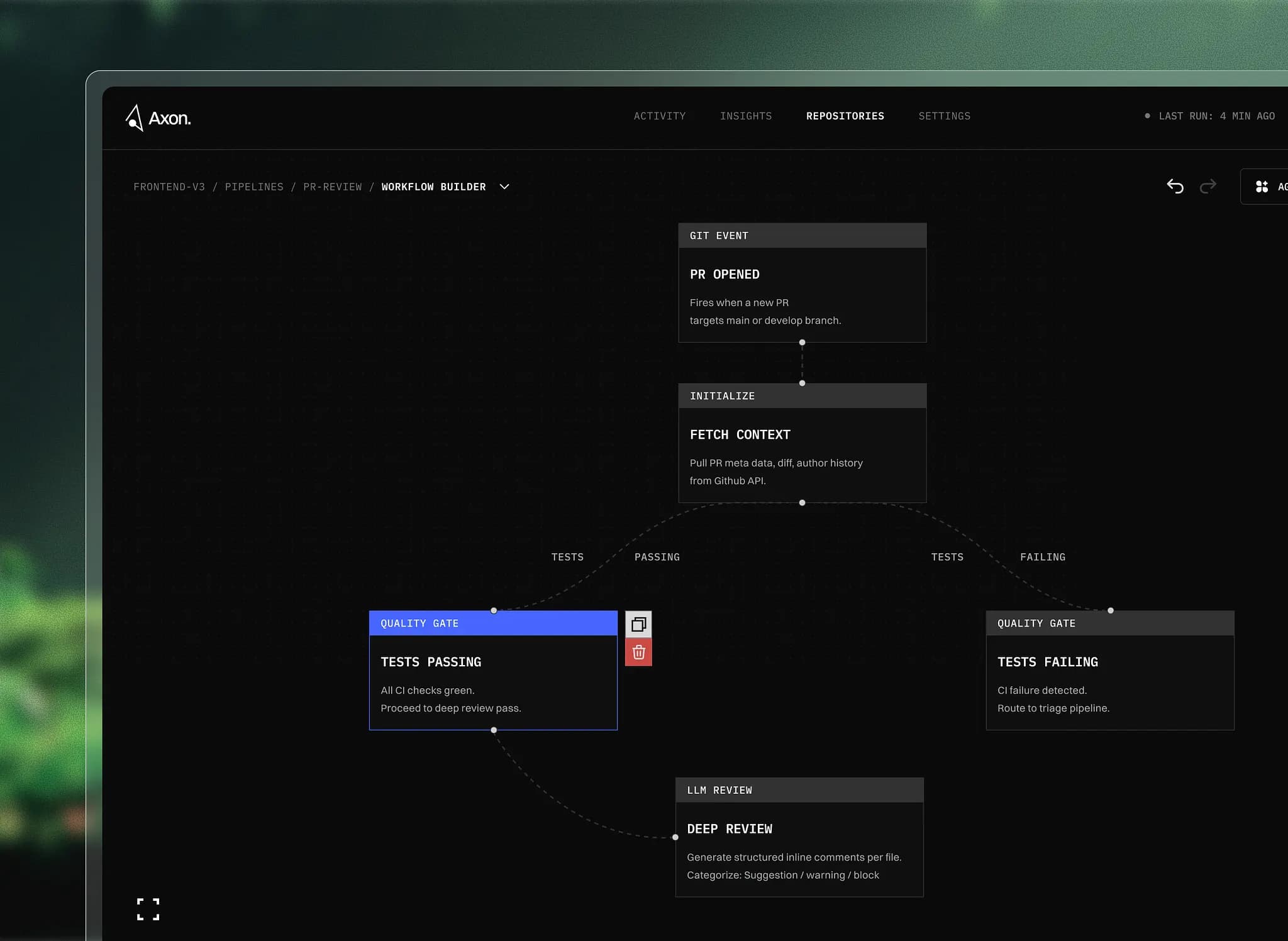Image resolution: width=1288 pixels, height=941 pixels.
Task: Toggle fullscreen canvas view
Action: 148,909
